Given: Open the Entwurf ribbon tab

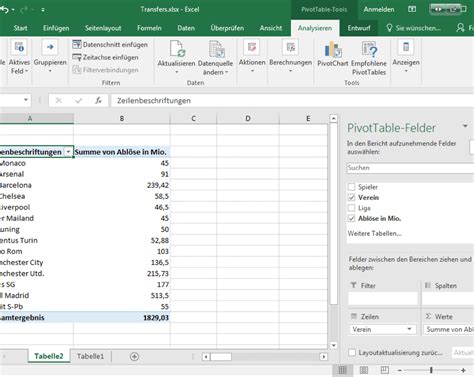Looking at the screenshot, I should click(x=359, y=28).
